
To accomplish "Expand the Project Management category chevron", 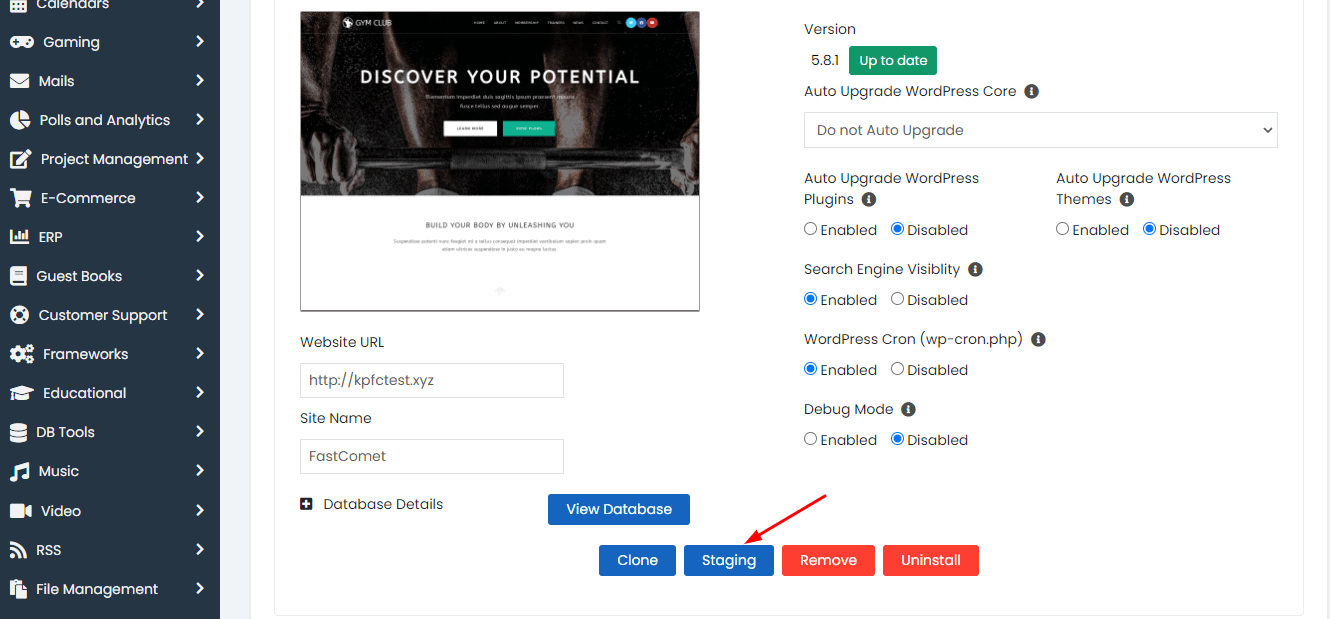I will (200, 158).
